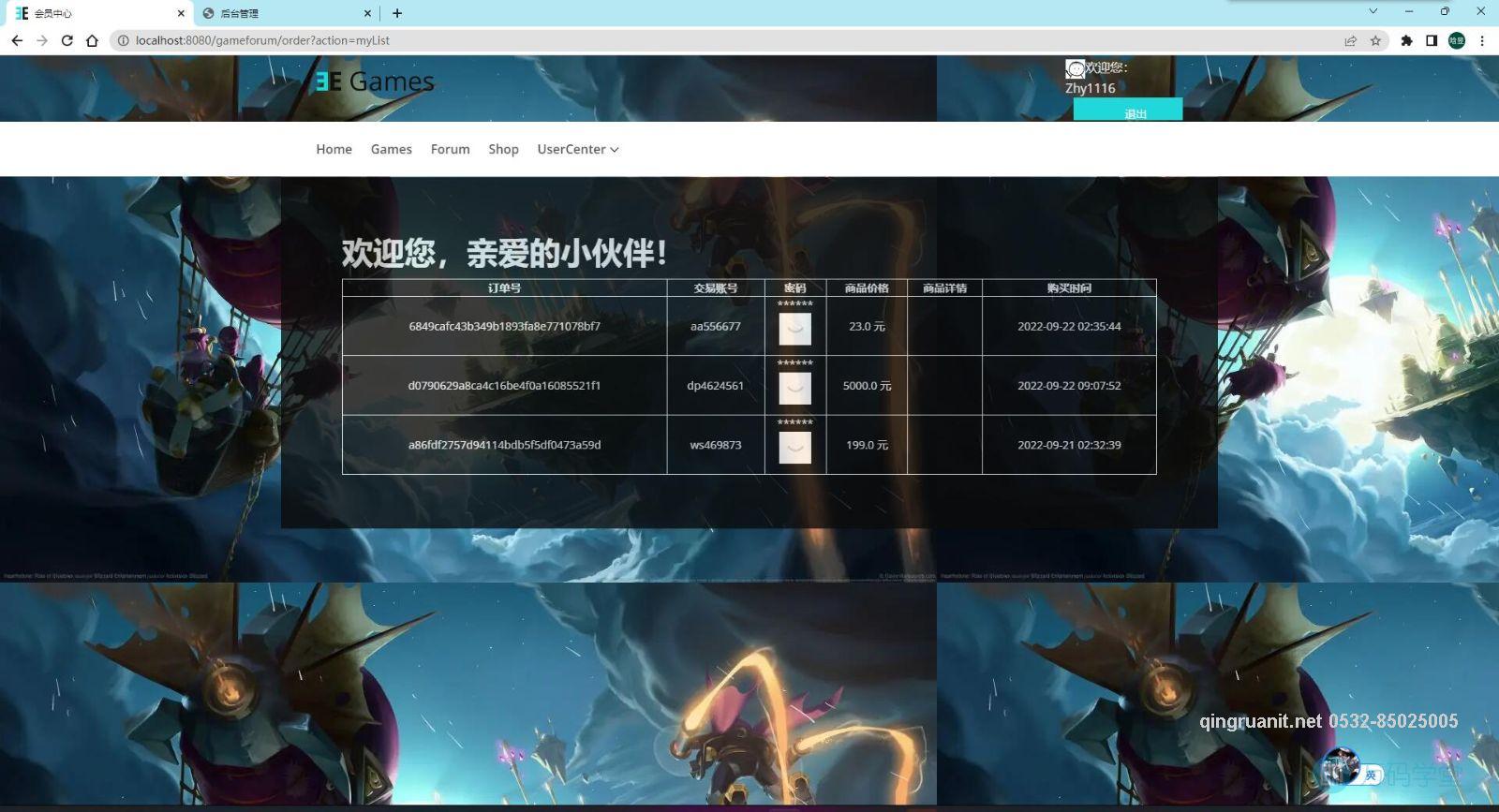The width and height of the screenshot is (1499, 812).
Task: Open the Games nav link
Action: point(391,149)
